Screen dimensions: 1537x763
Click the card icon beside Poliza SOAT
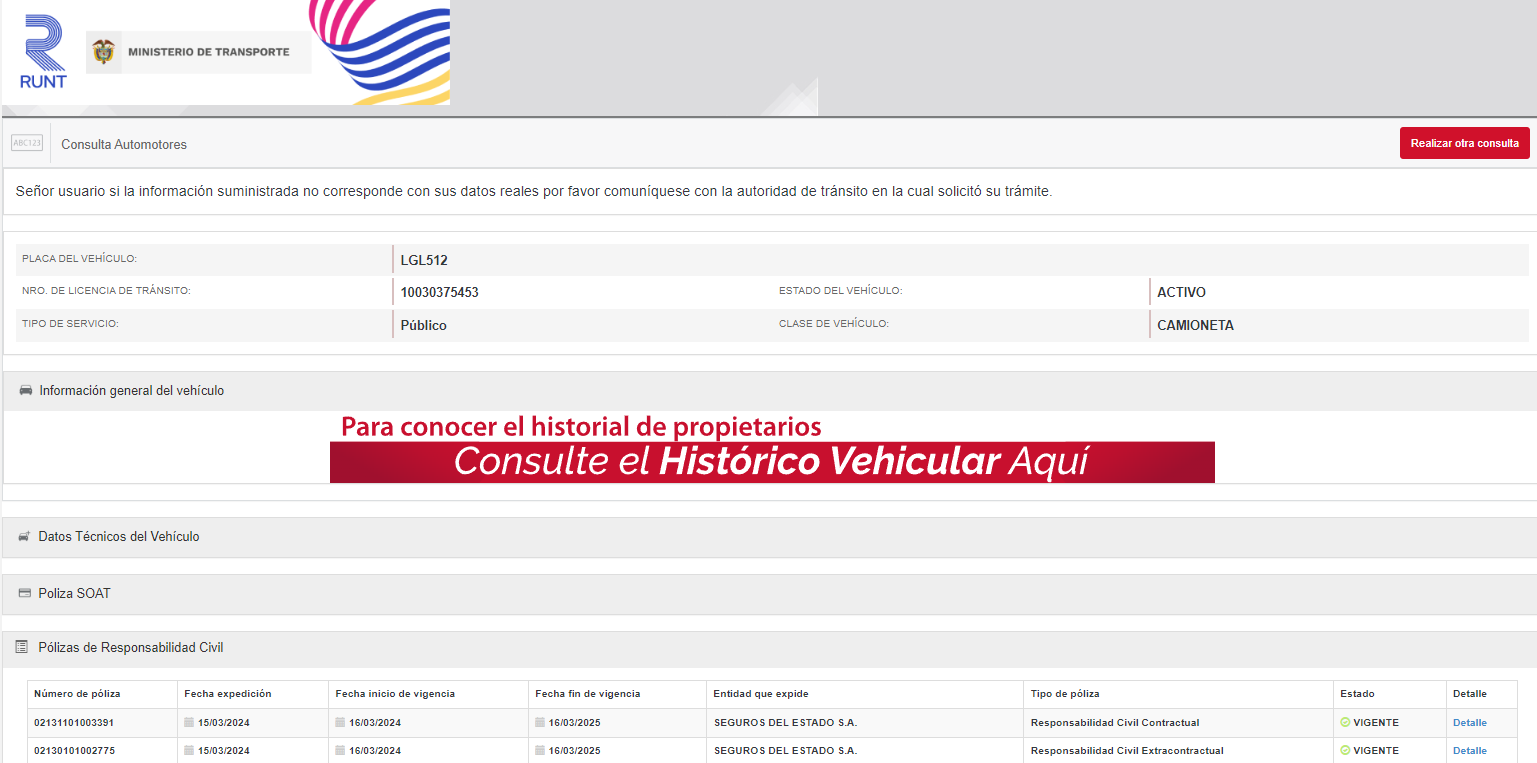[25, 593]
